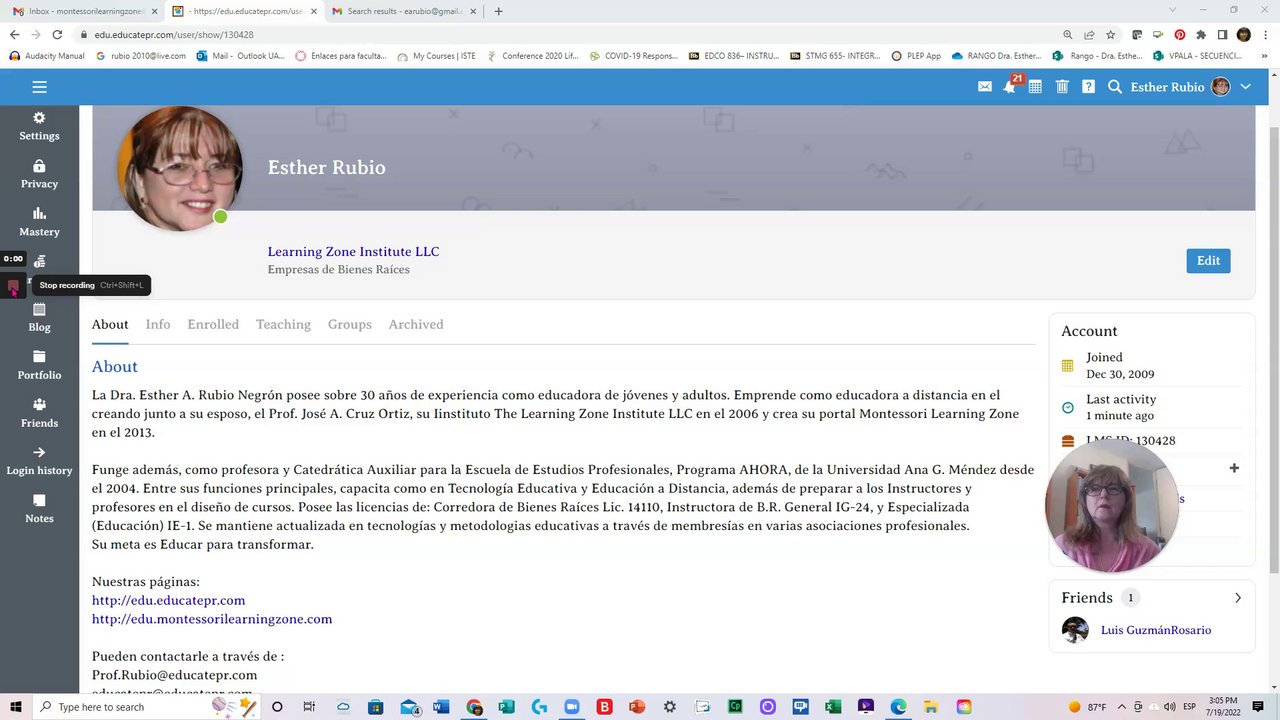Open the hamburger menu in blue header
Image resolution: width=1280 pixels, height=720 pixels.
pyautogui.click(x=39, y=87)
